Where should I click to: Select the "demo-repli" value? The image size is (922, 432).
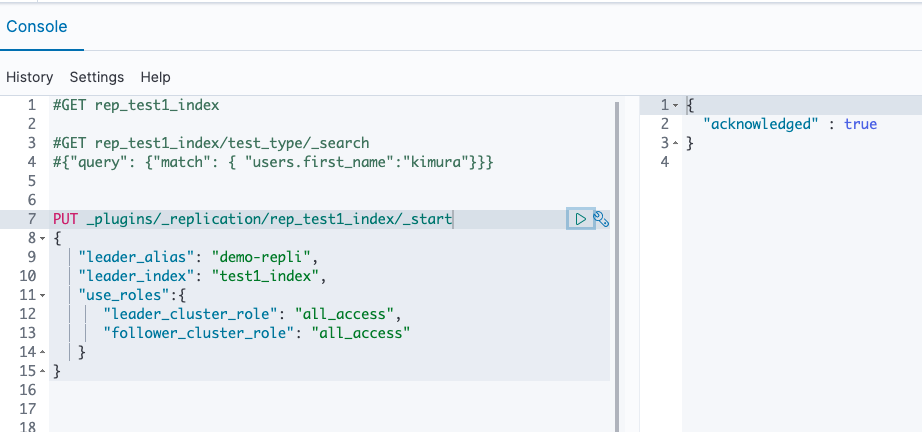(x=261, y=257)
